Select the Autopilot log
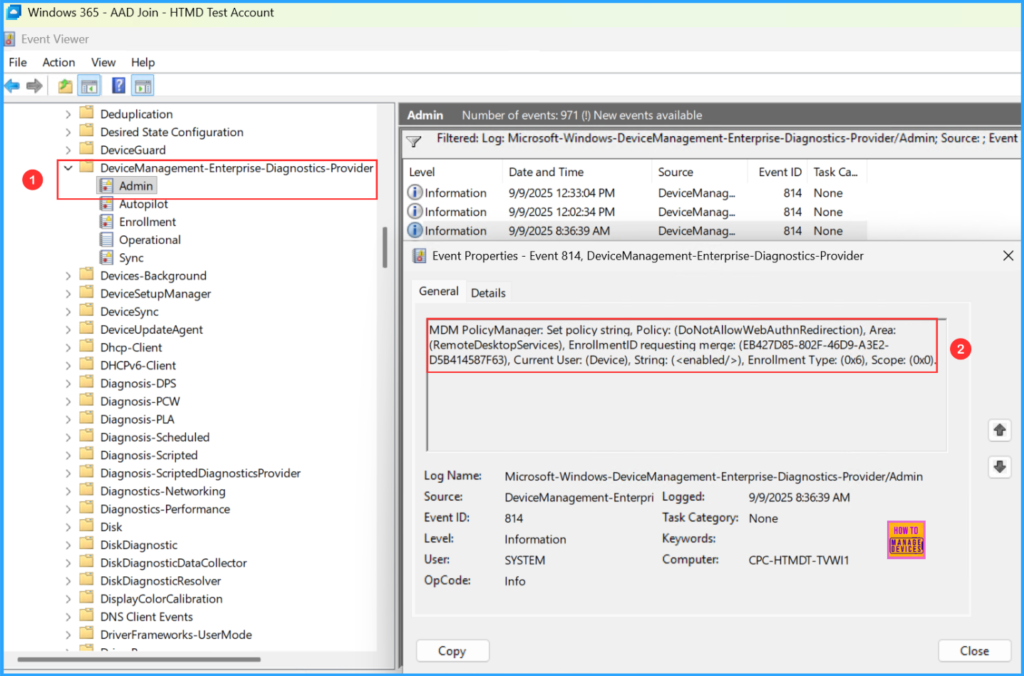The width and height of the screenshot is (1024, 676). click(x=143, y=204)
